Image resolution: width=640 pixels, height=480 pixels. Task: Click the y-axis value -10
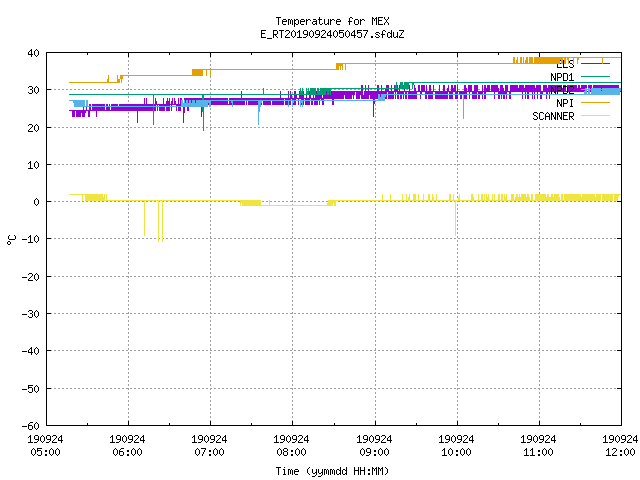31,239
